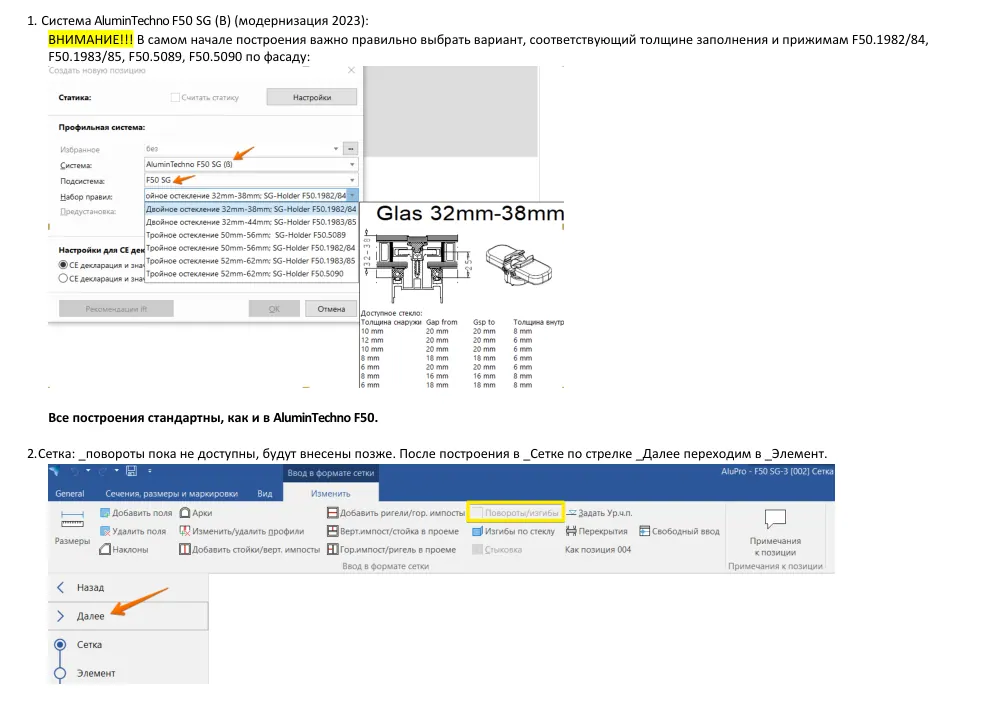Screen dimensions: 1000x708
Task: Open Сечения, размеры и маркировки tab
Action: [x=172, y=494]
